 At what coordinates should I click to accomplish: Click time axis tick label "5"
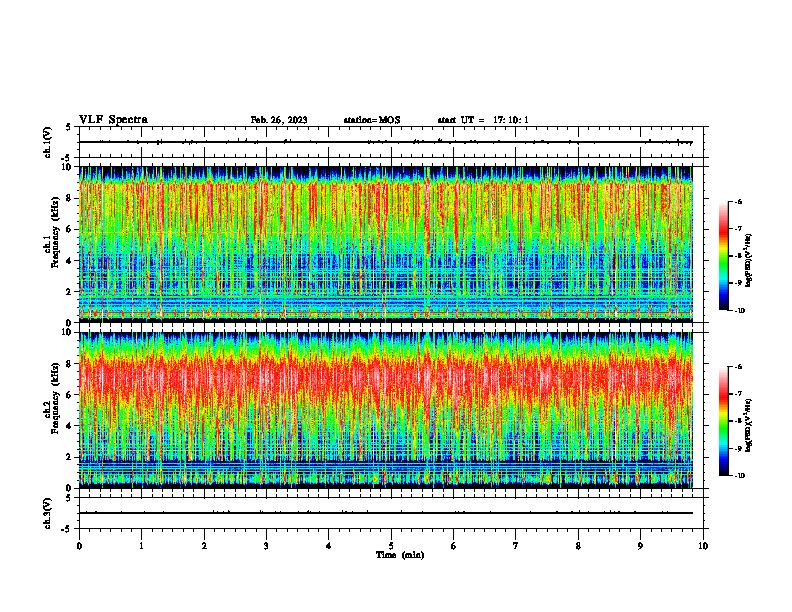click(x=391, y=546)
